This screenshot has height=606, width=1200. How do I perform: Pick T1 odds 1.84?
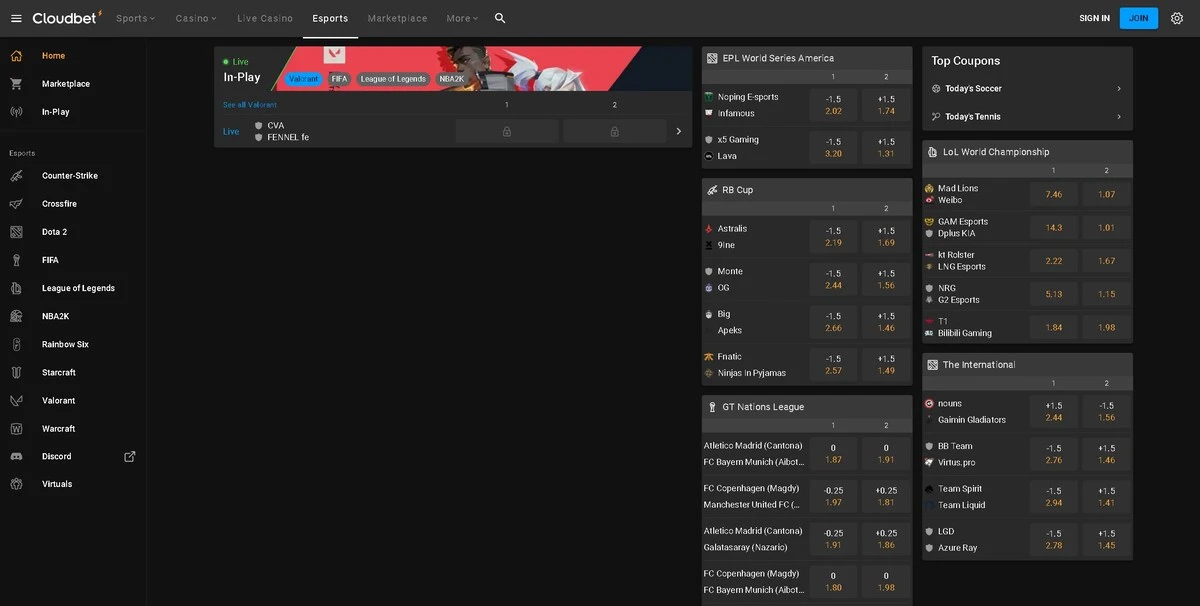1053,327
